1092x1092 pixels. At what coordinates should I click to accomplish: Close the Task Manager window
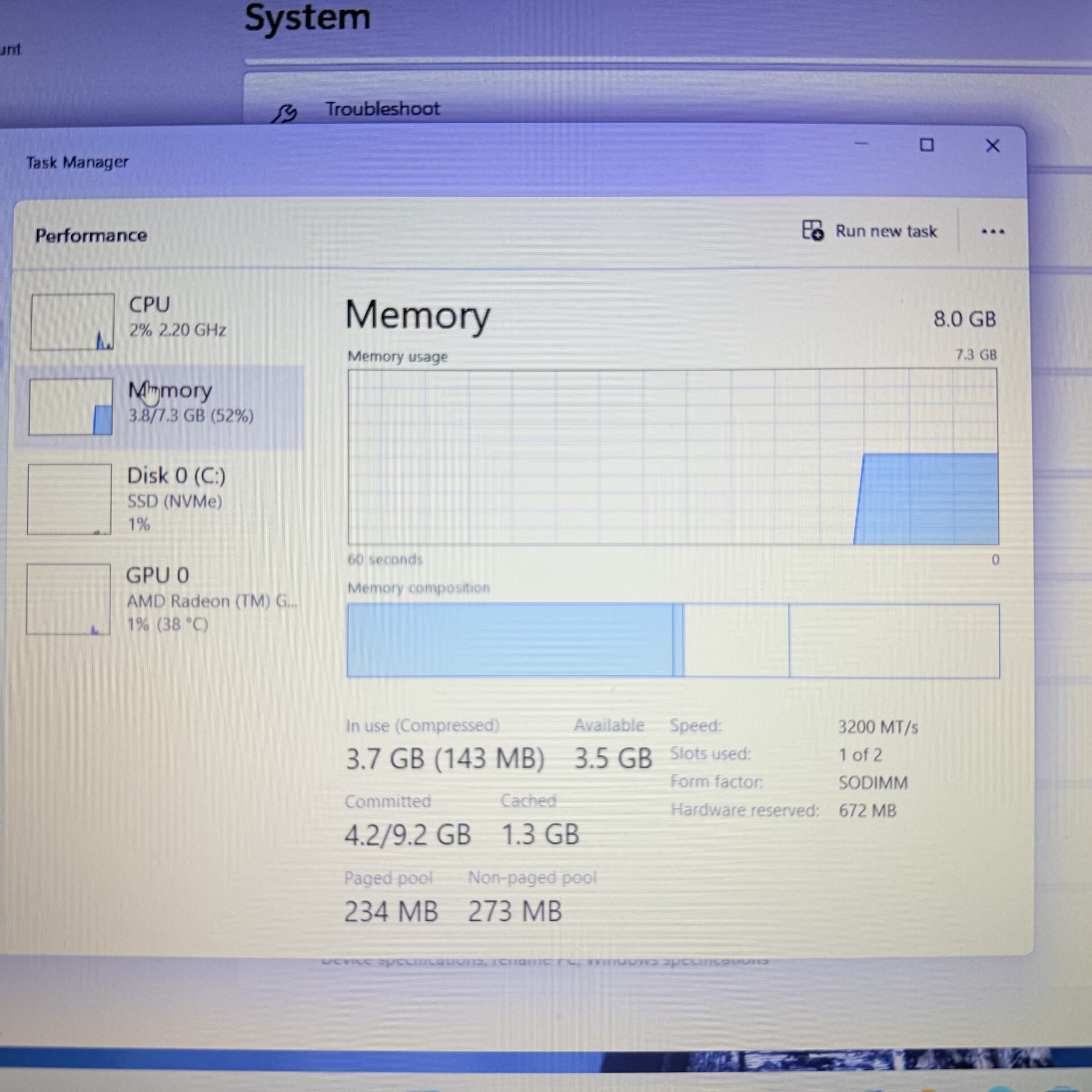992,146
